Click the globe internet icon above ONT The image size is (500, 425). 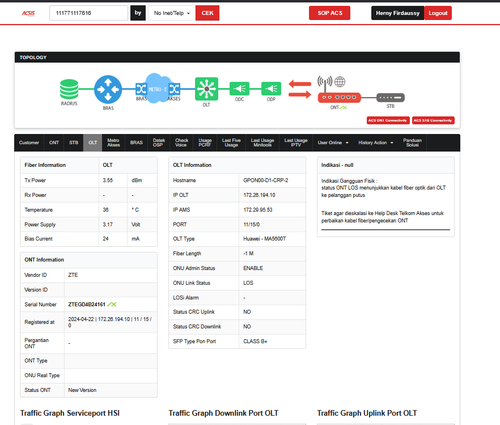click(x=340, y=81)
